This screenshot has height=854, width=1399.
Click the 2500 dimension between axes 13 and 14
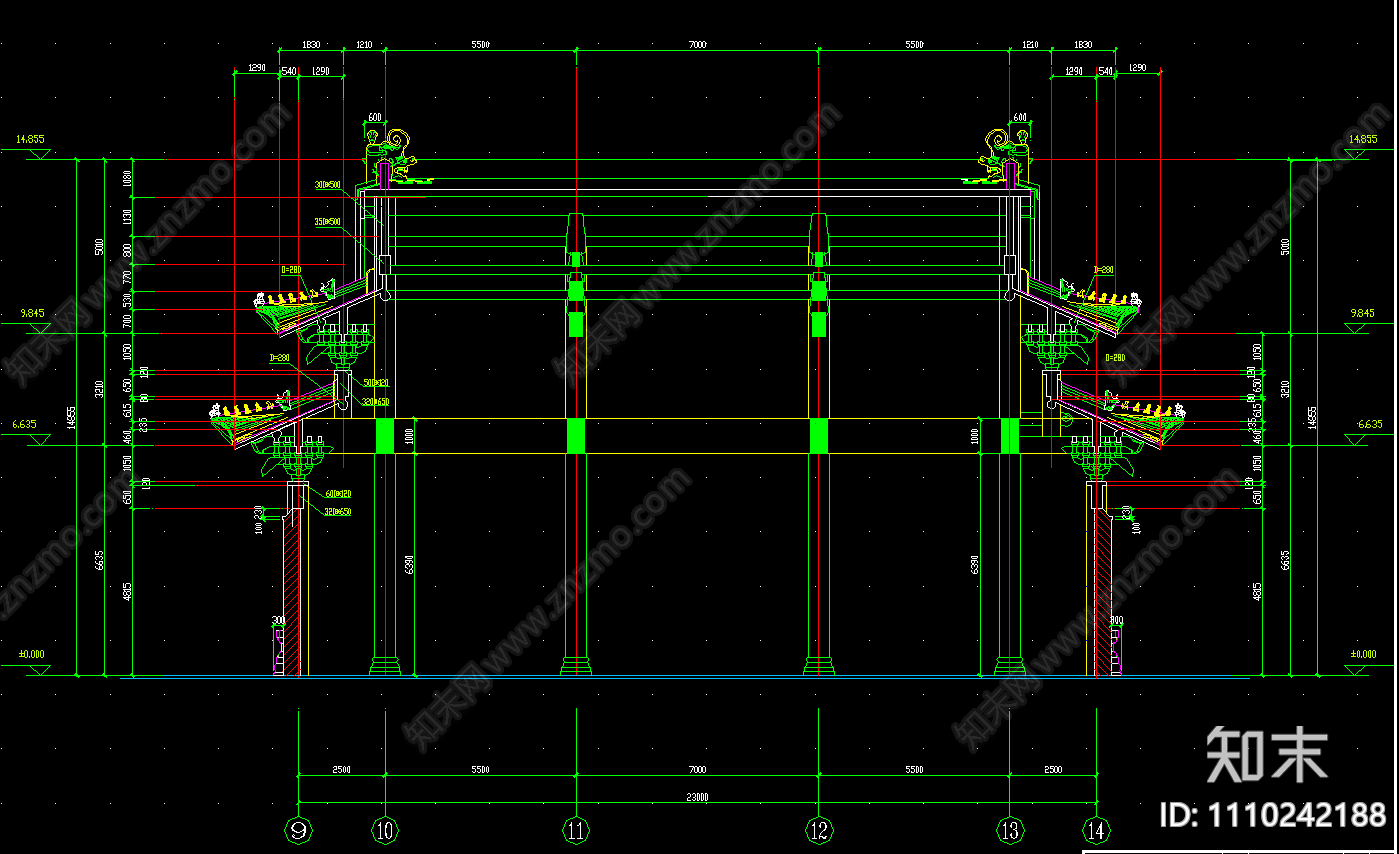coord(1052,770)
